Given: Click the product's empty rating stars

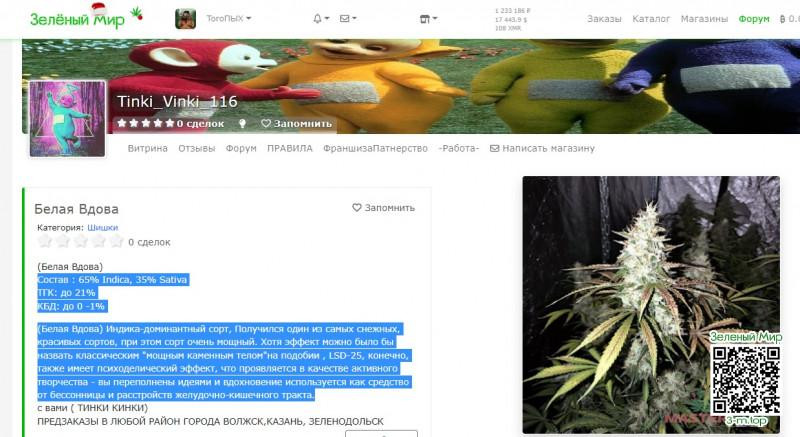Looking at the screenshot, I should (x=81, y=241).
